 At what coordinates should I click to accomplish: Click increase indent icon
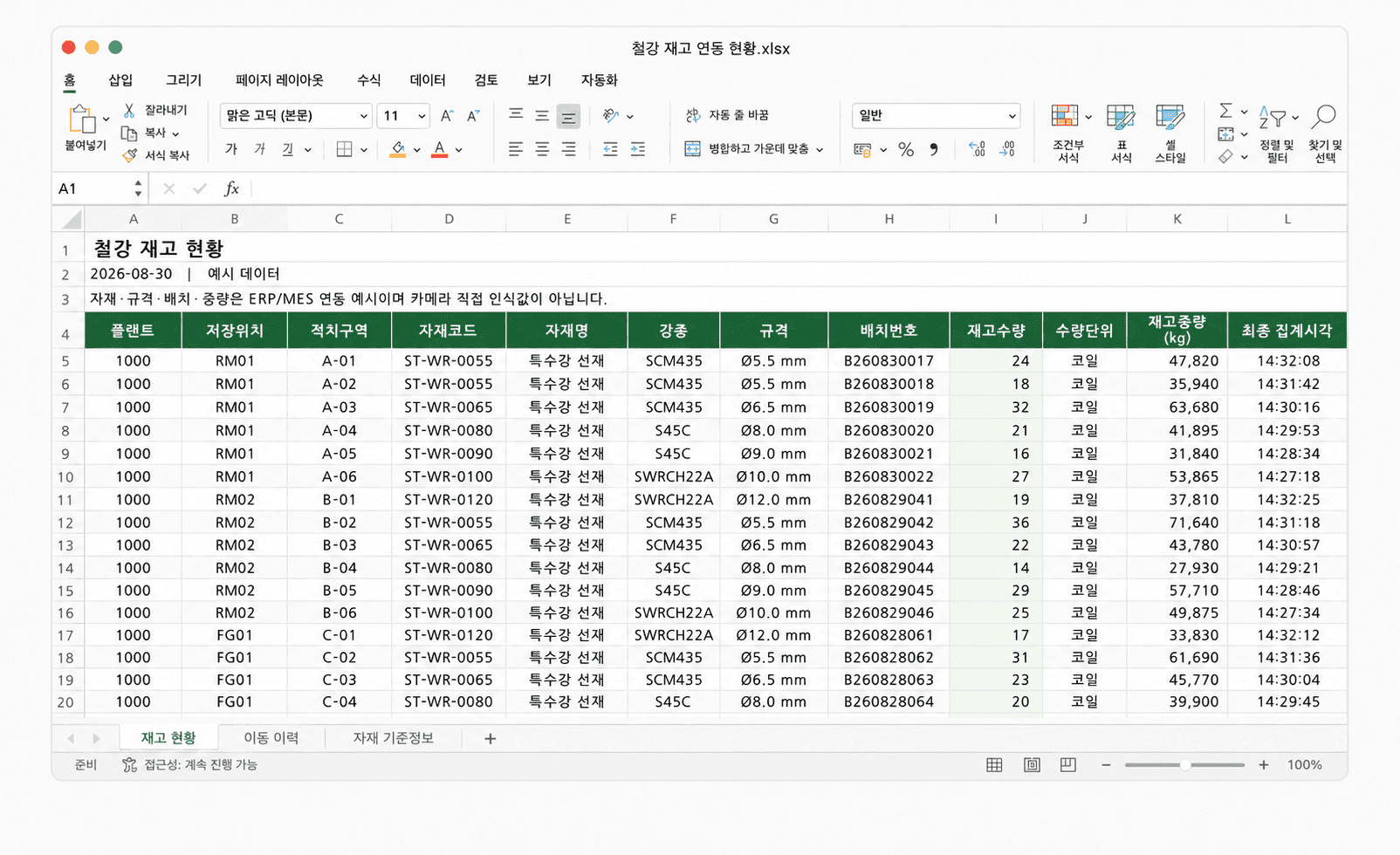point(638,149)
